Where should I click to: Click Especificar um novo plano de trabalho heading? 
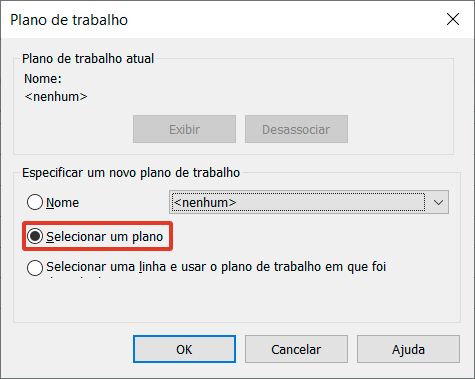131,173
